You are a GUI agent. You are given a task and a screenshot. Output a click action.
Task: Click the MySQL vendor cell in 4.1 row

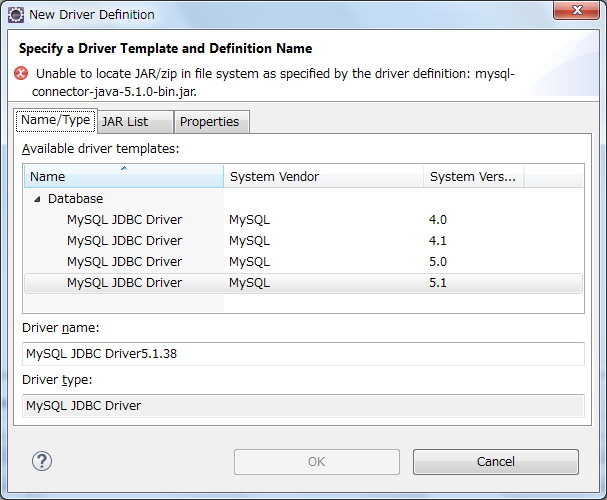249,241
